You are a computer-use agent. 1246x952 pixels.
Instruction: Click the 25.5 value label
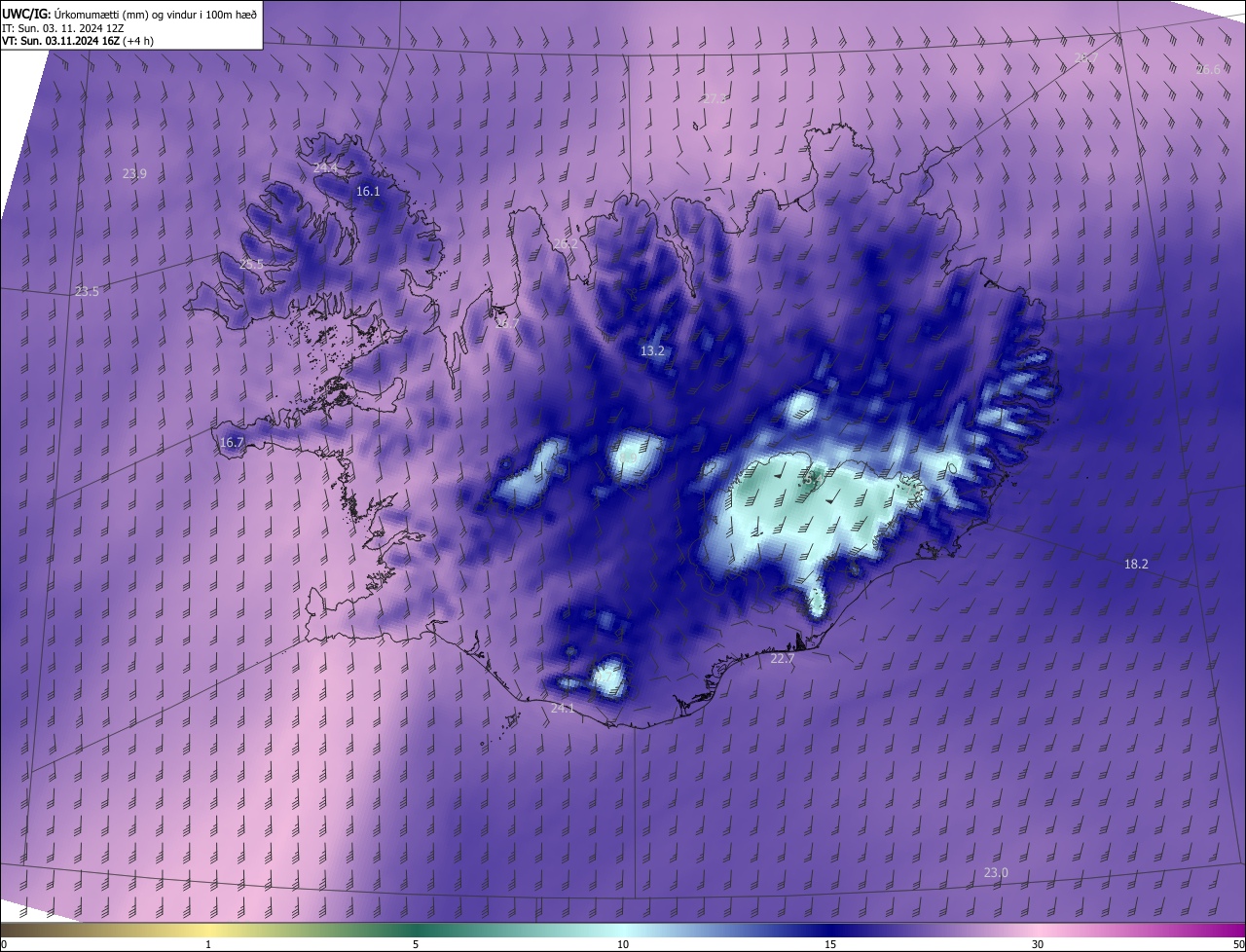[x=251, y=265]
